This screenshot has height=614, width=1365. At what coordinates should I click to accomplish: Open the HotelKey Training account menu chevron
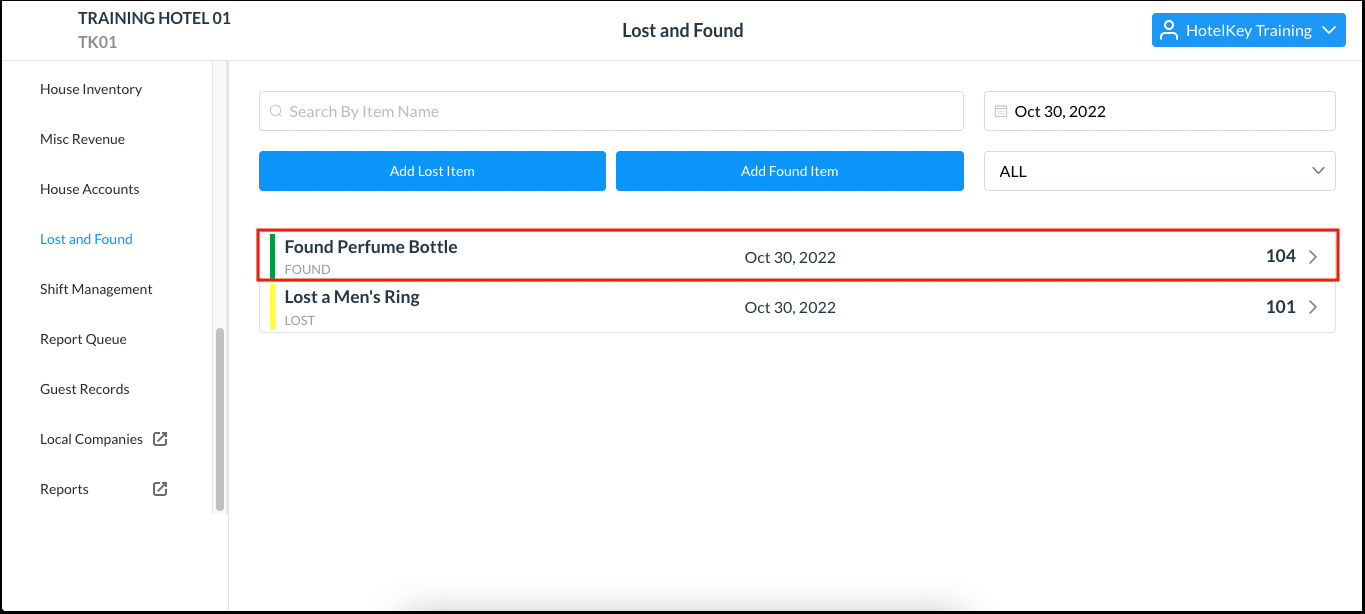pos(1329,30)
